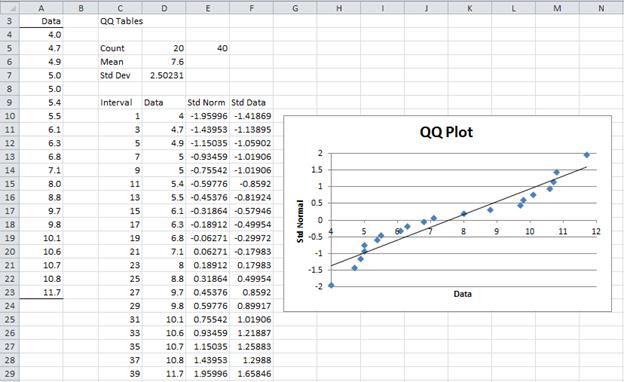Select the lowest data point at -2
Image resolution: width=624 pixels, height=382 pixels.
pyautogui.click(x=331, y=285)
